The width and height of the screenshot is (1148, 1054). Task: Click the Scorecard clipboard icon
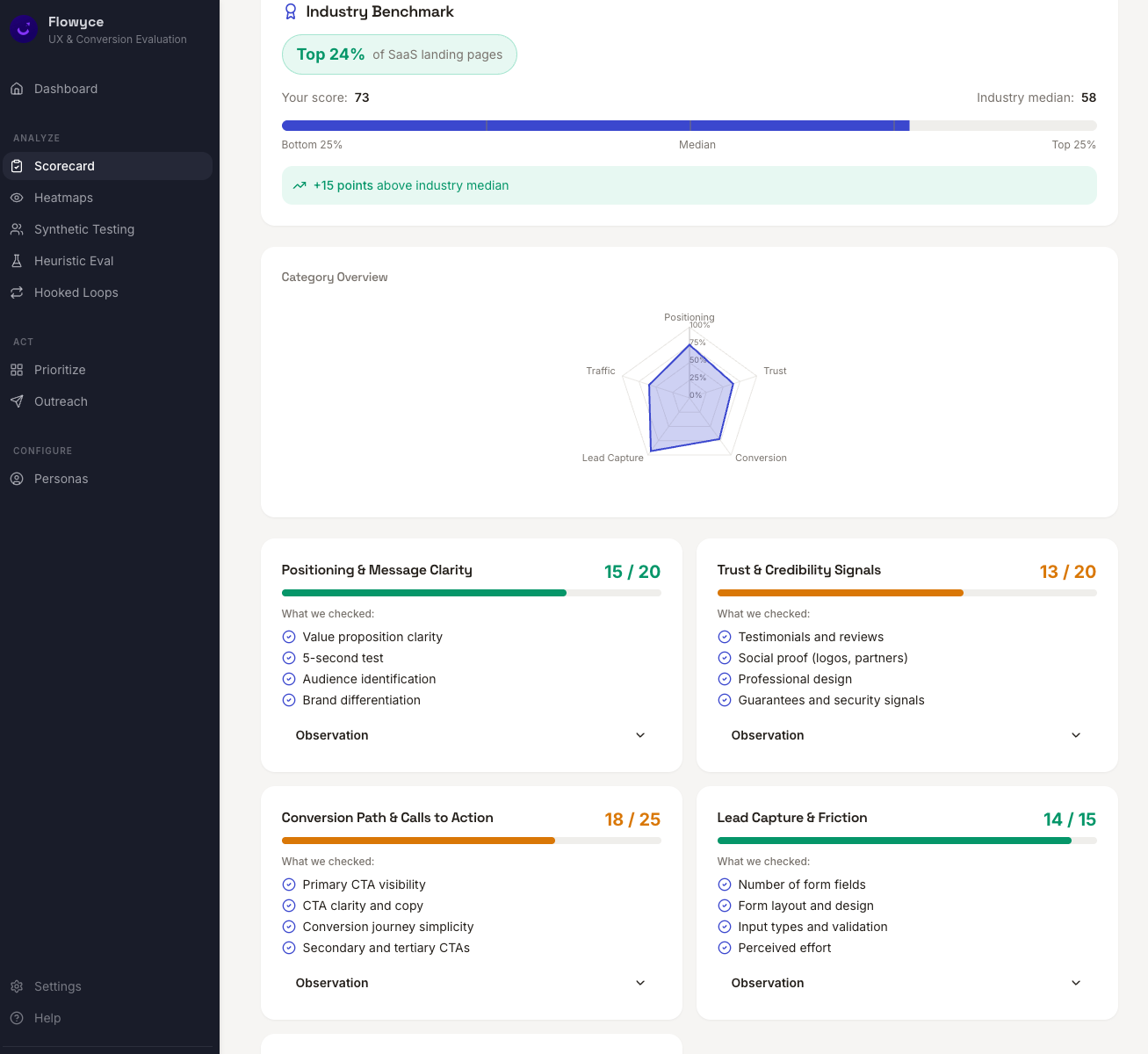tap(17, 166)
